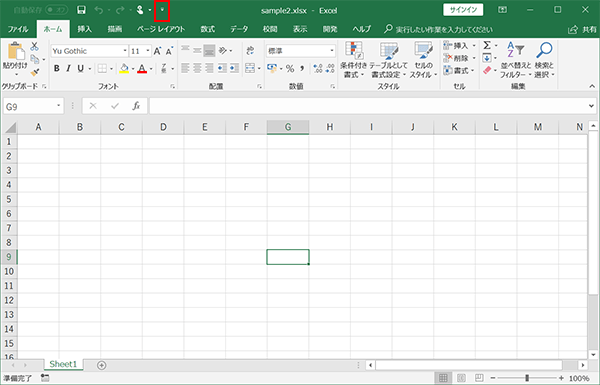
Task: Open the ファイル tab
Action: pos(18,29)
